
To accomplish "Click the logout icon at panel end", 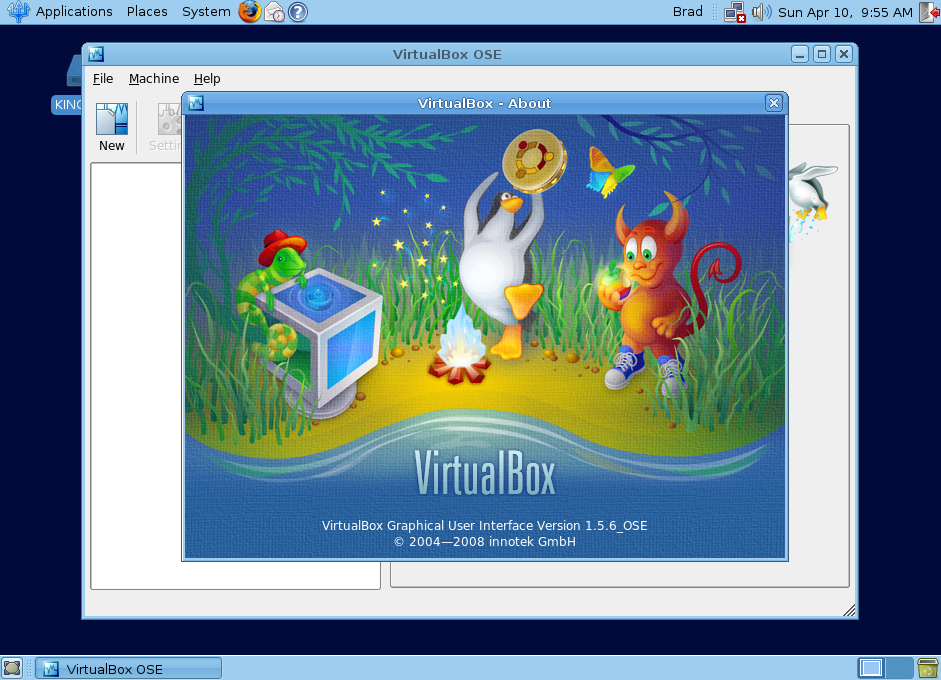I will tap(930, 12).
